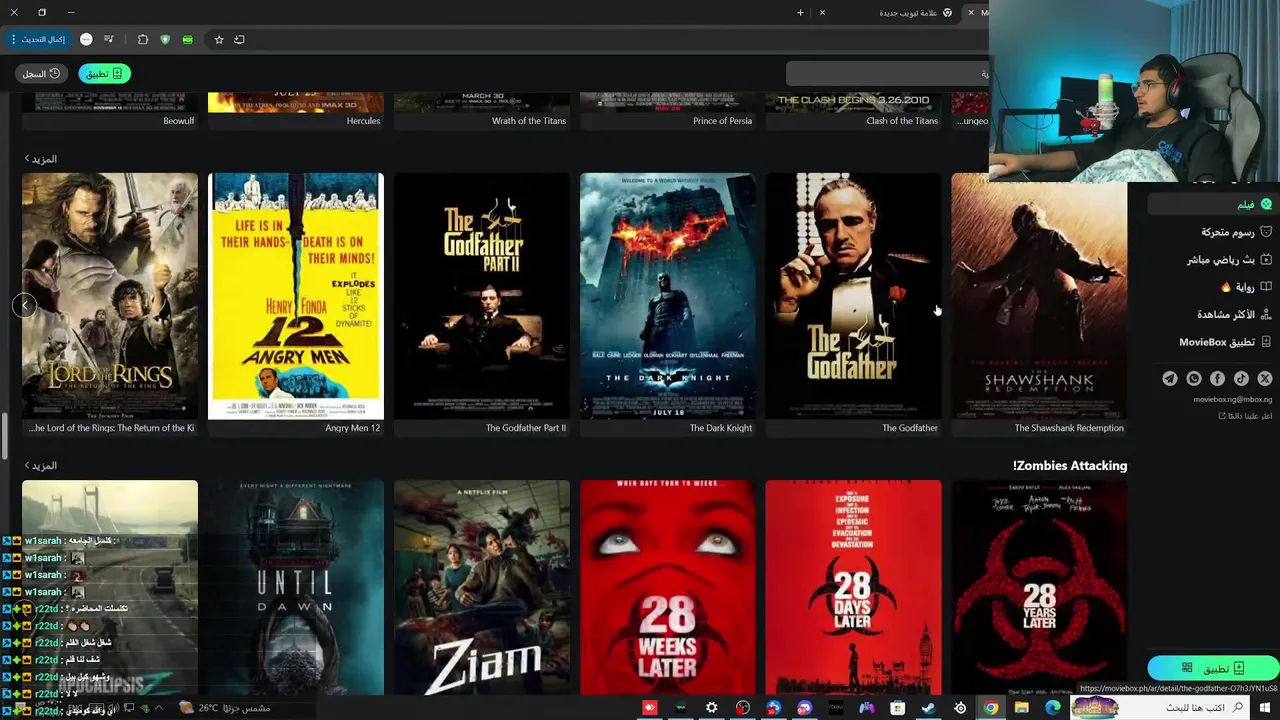Expand 'More' for the top-rated movies row
The height and width of the screenshot is (720, 1280).
pos(40,159)
